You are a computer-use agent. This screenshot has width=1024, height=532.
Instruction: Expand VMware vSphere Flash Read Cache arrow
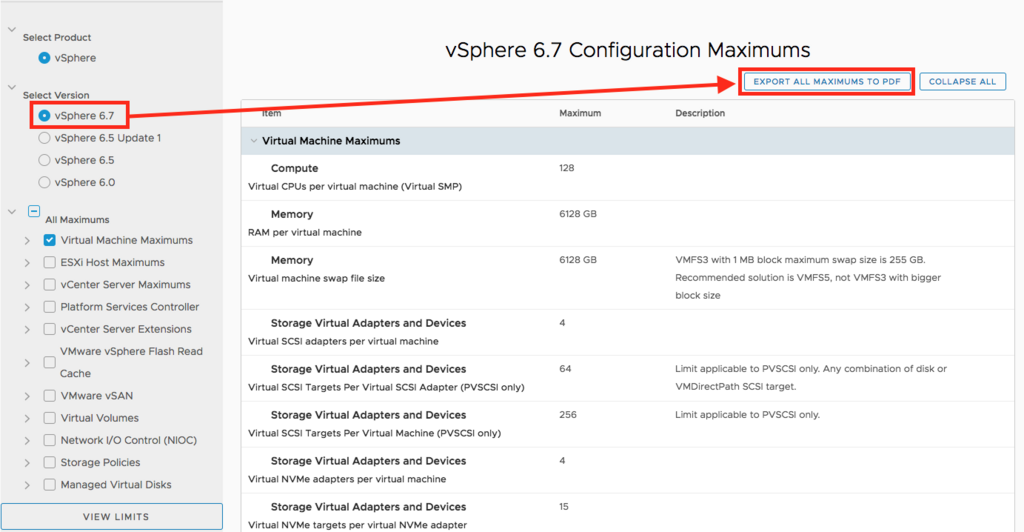(27, 363)
